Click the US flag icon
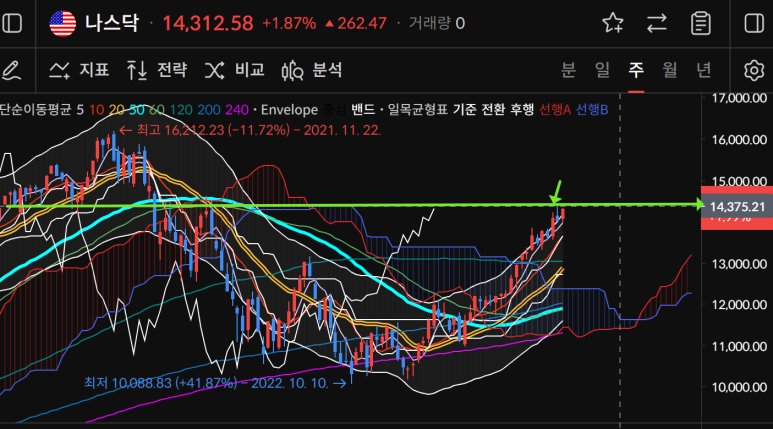 pyautogui.click(x=63, y=23)
